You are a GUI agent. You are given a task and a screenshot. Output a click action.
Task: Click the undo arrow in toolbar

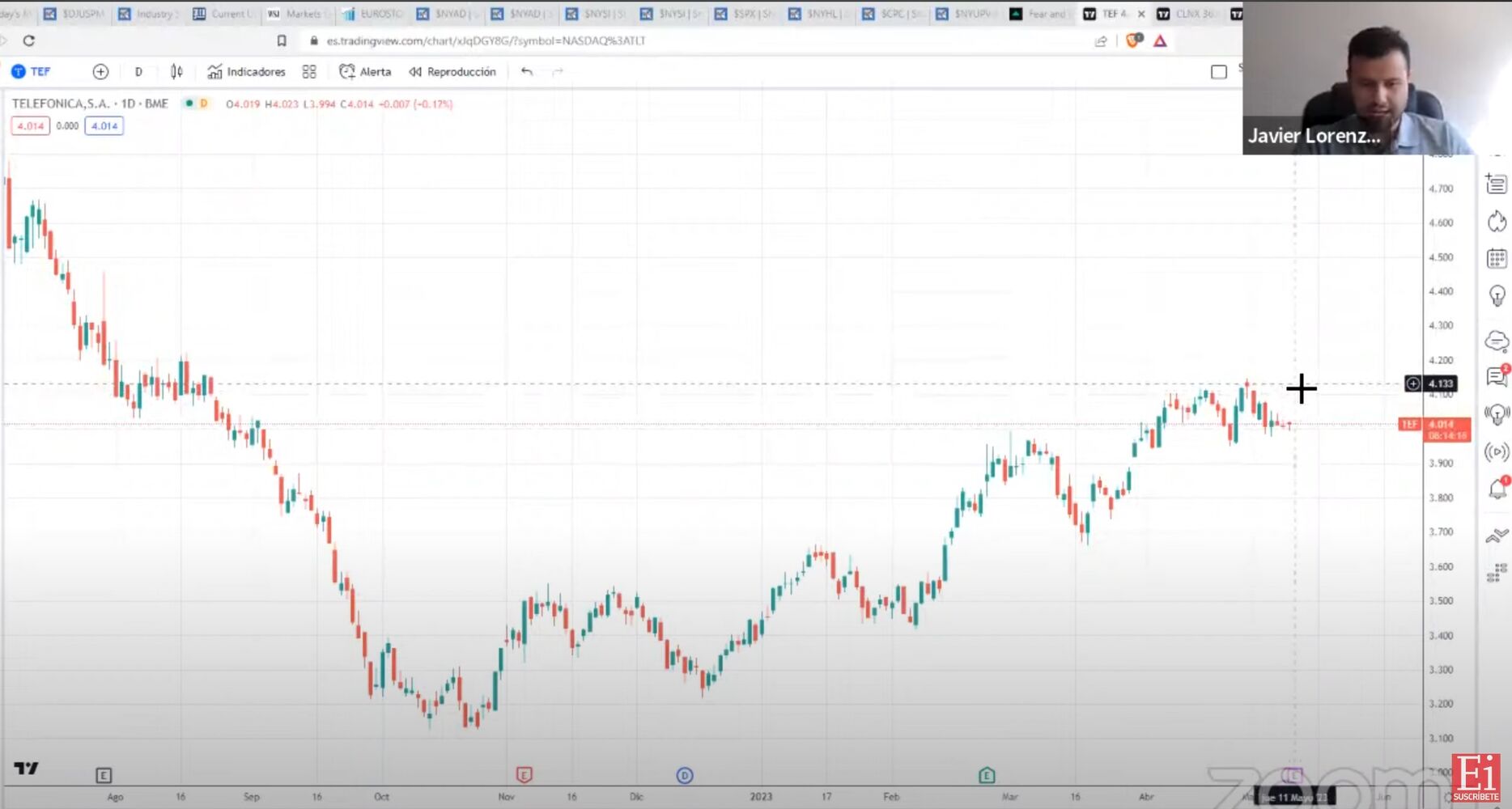[x=527, y=72]
